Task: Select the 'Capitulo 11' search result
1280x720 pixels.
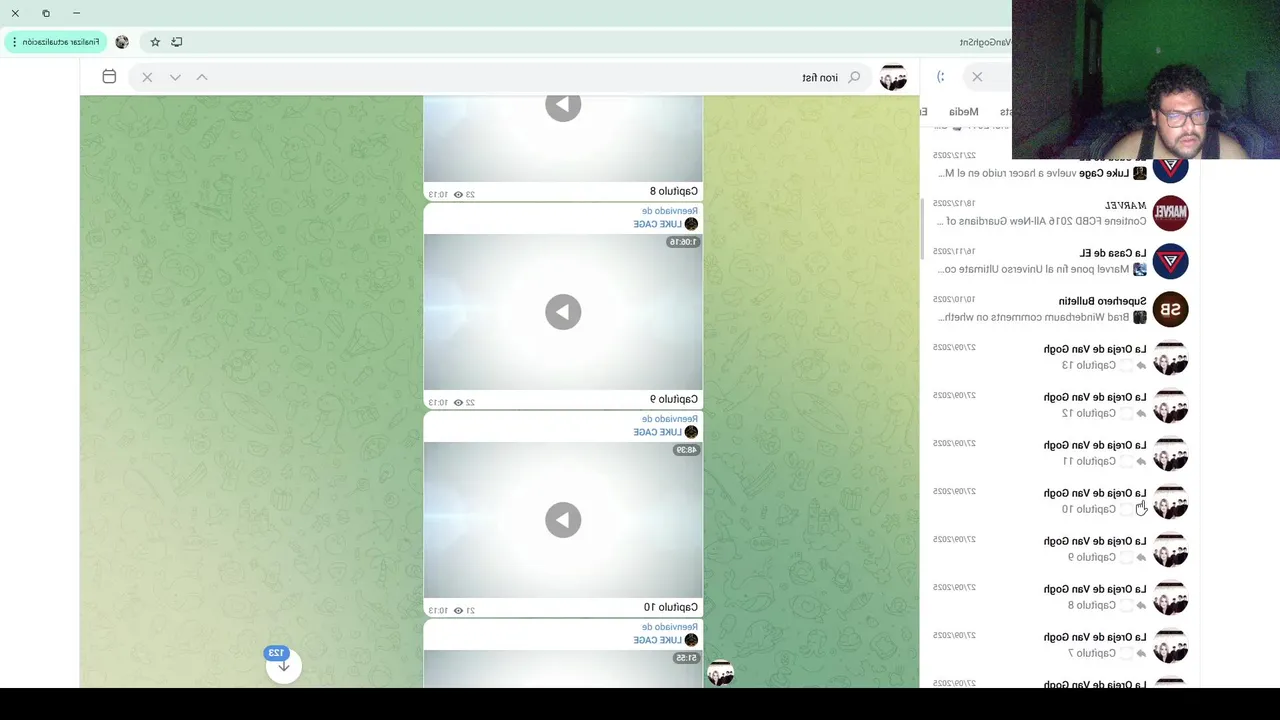Action: click(x=1060, y=453)
